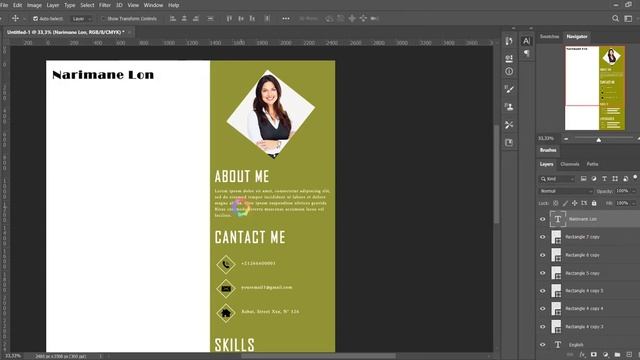
Task: Select the Move tool in options bar
Action: click(15, 18)
